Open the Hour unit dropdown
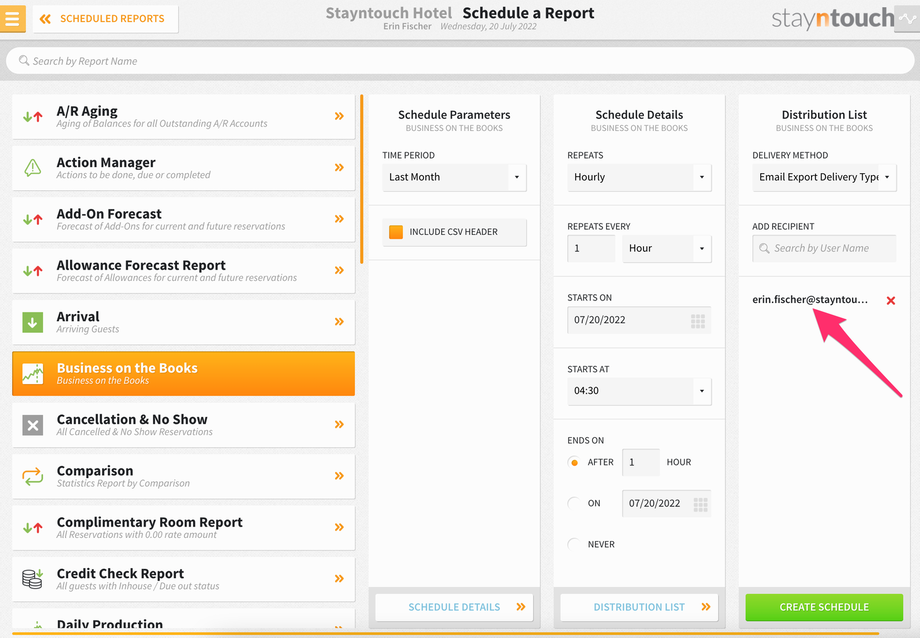Viewport: 920px width, 638px height. coord(667,248)
